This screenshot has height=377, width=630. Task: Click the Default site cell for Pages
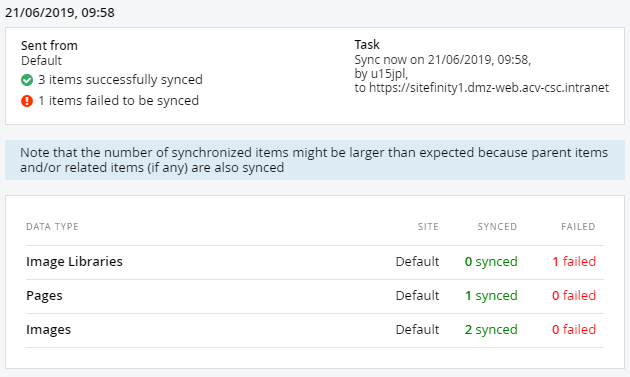[x=417, y=296]
